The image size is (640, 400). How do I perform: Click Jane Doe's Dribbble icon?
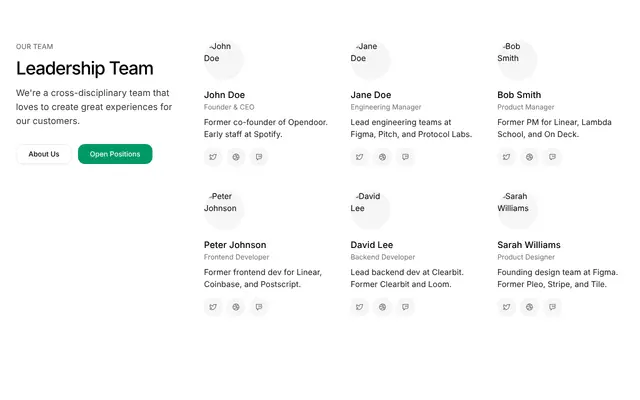pos(382,157)
